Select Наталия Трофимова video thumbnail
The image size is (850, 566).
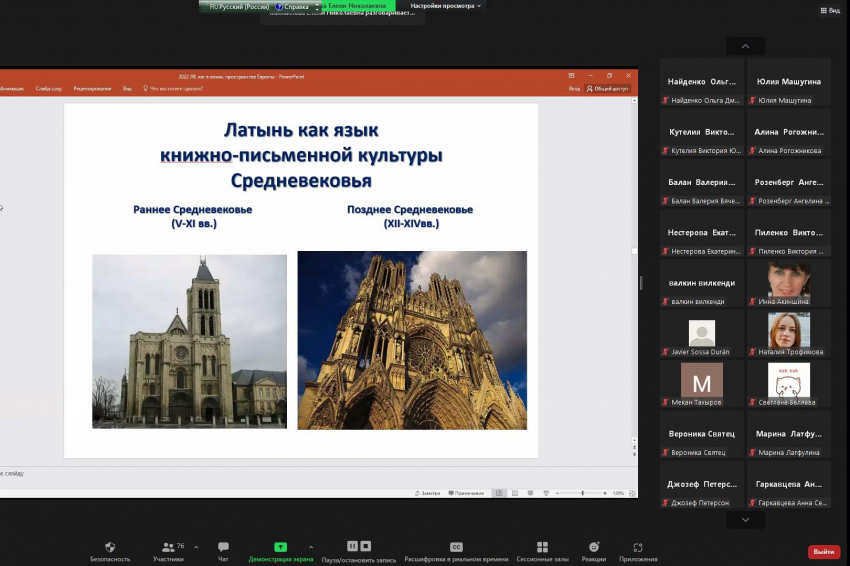pos(789,333)
